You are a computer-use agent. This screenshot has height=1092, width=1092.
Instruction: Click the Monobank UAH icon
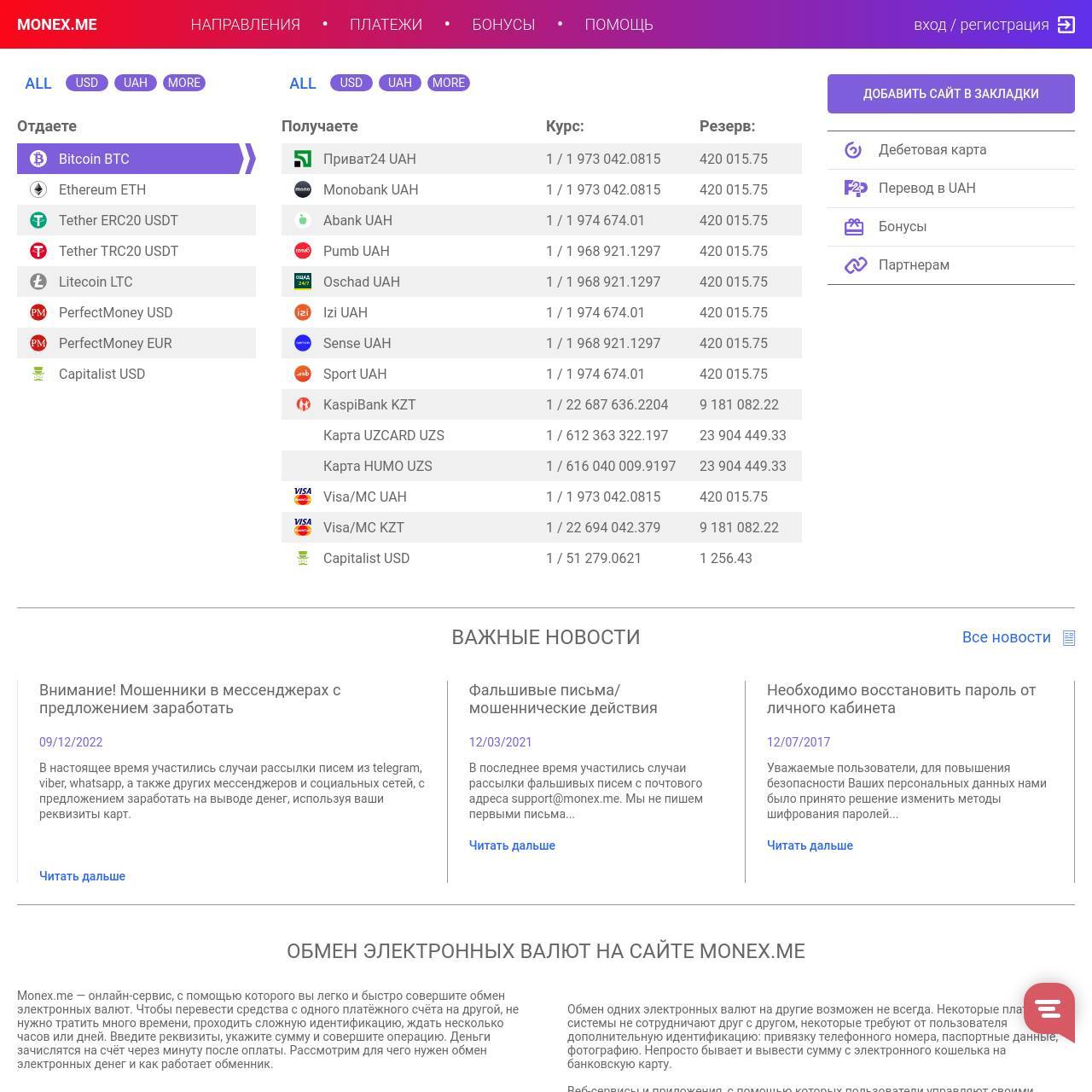(303, 189)
